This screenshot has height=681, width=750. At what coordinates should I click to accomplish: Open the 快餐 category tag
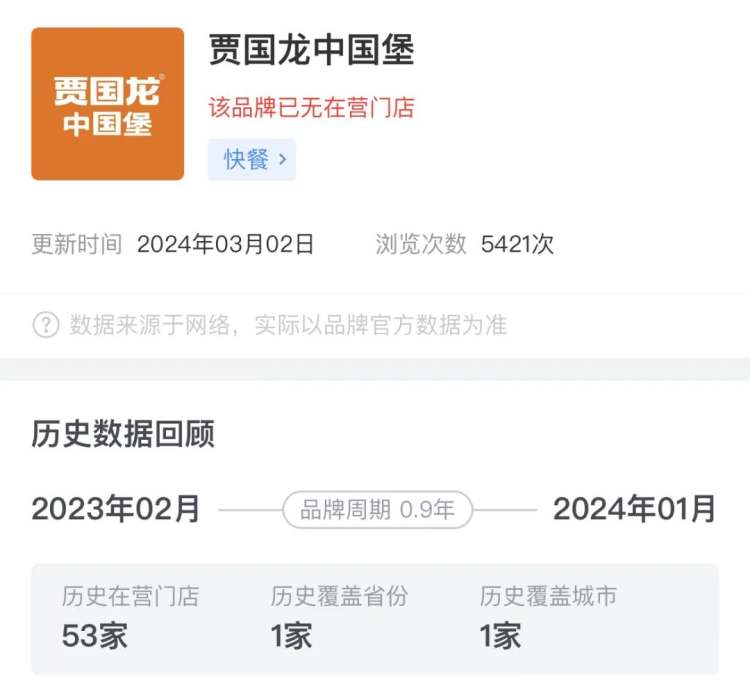pyautogui.click(x=252, y=159)
